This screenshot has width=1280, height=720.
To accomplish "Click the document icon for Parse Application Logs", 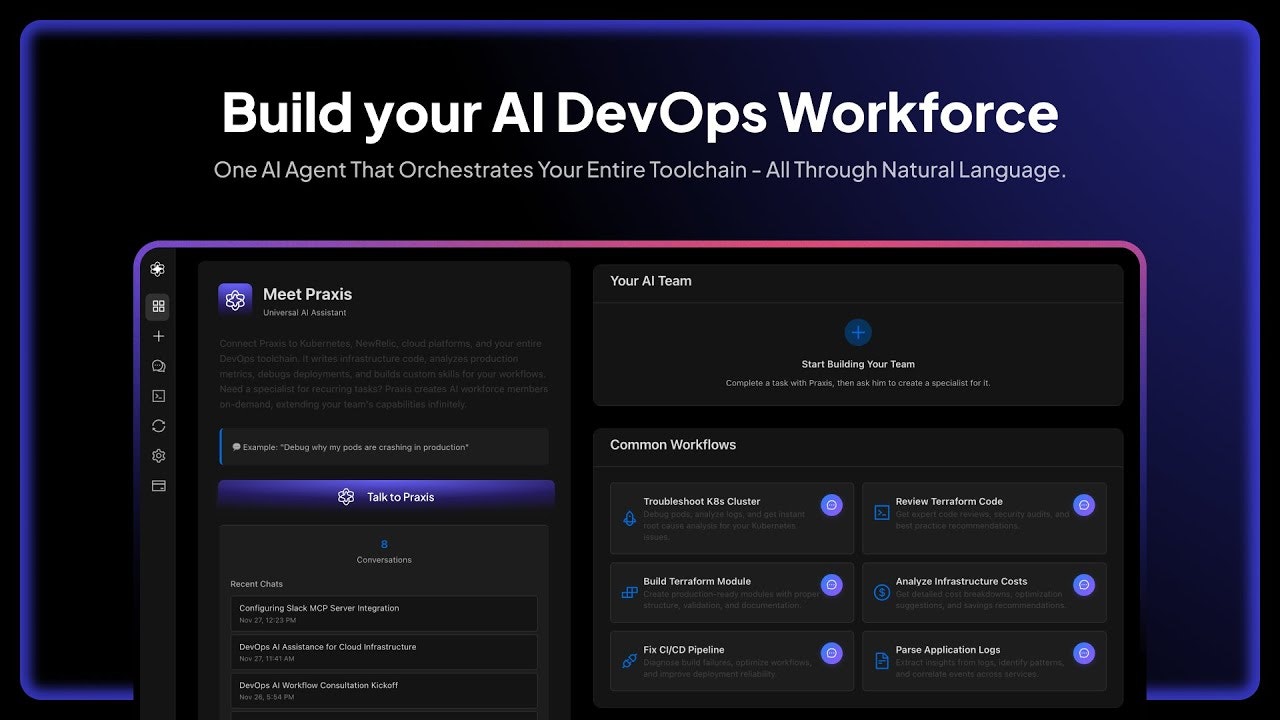I will 882,661.
